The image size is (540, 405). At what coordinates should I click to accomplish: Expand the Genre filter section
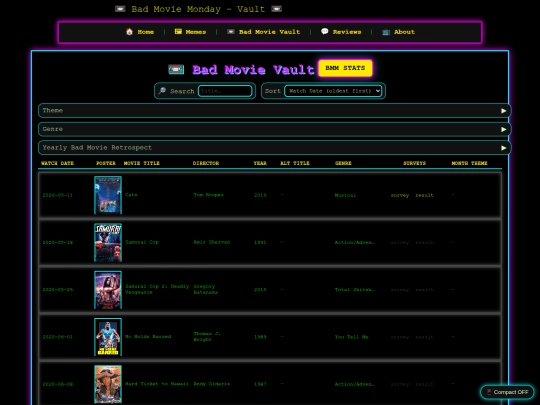(x=274, y=129)
